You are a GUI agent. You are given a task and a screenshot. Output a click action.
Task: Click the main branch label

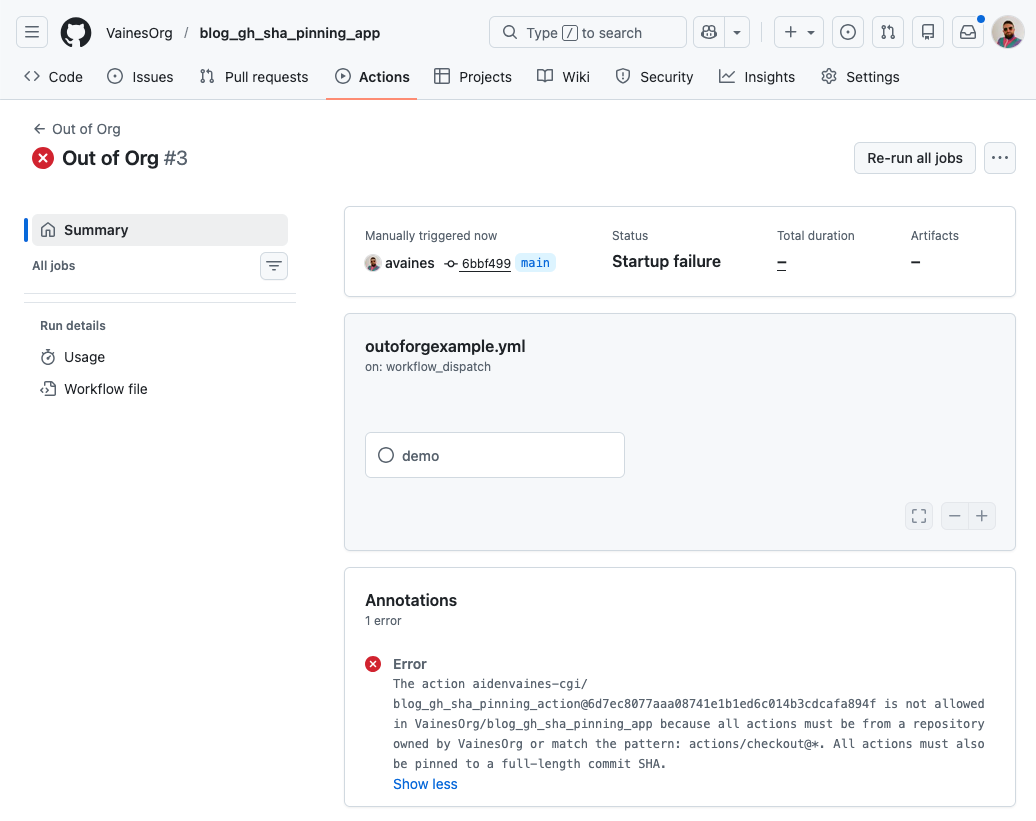pyautogui.click(x=535, y=263)
